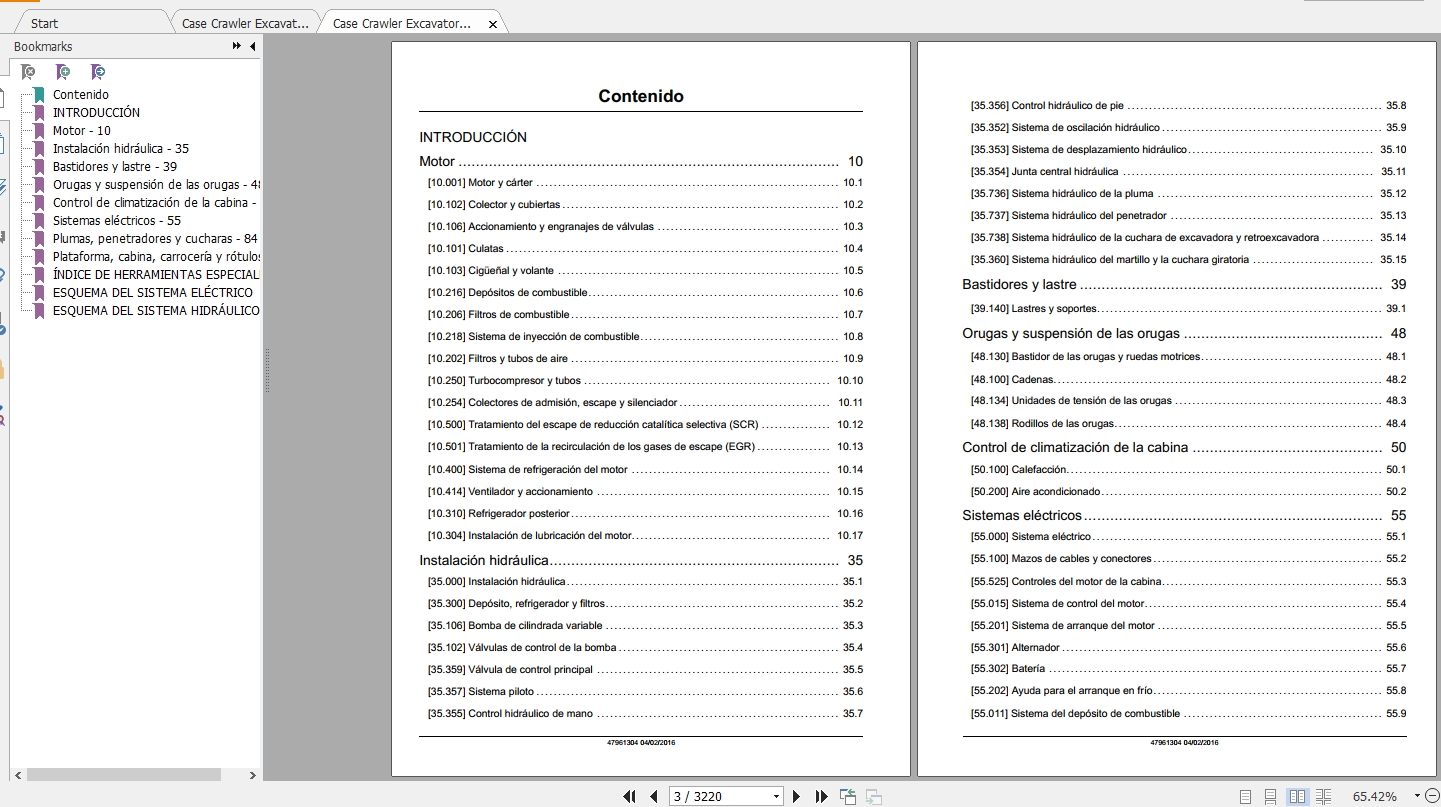Image resolution: width=1441 pixels, height=807 pixels.
Task: Add new bookmark with the plus icon
Action: click(63, 72)
